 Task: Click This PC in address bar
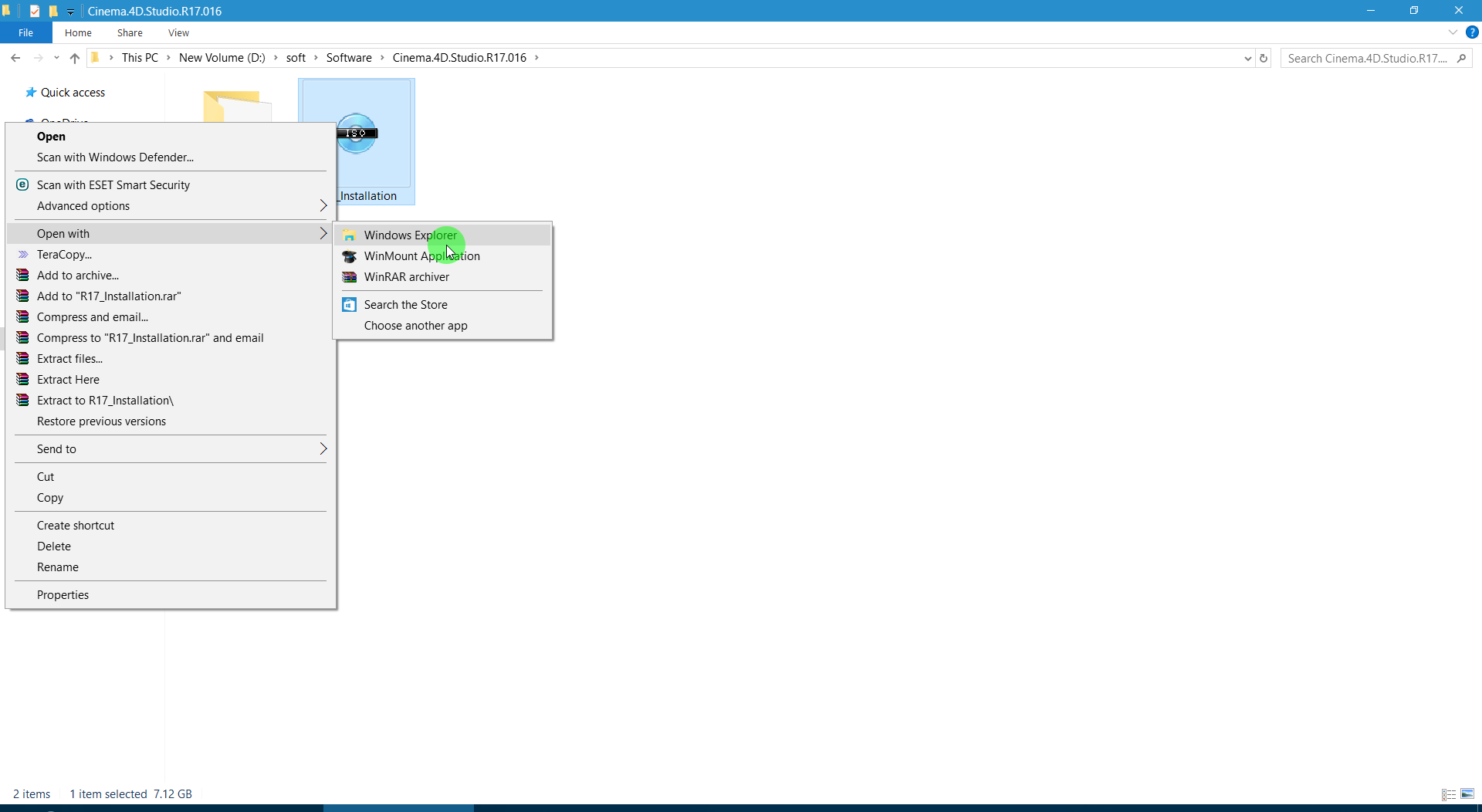(140, 58)
